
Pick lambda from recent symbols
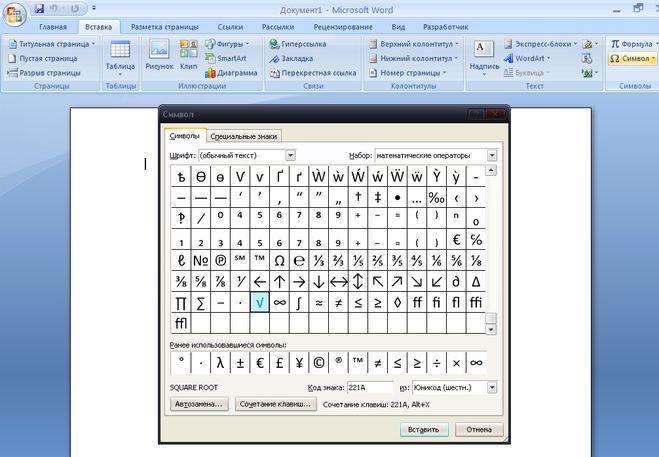tap(220, 363)
